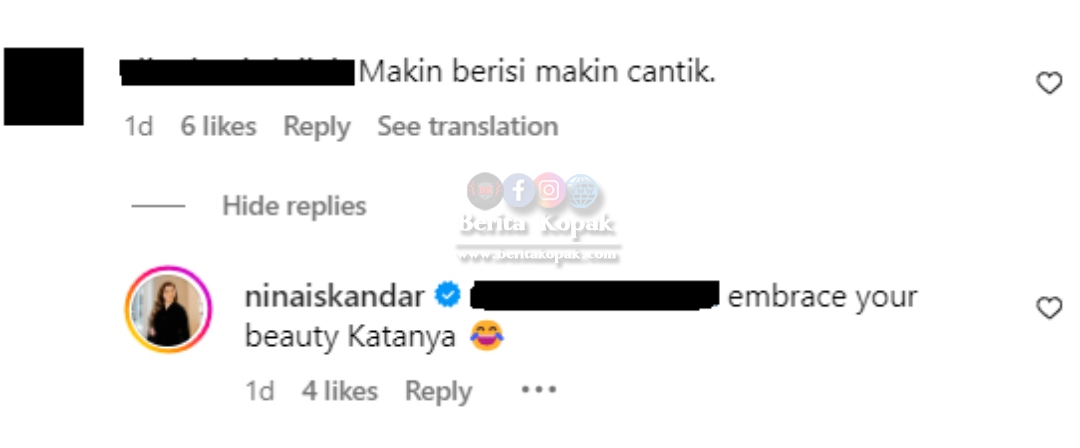Click the top commenter's blacked-out avatar

pyautogui.click(x=44, y=87)
